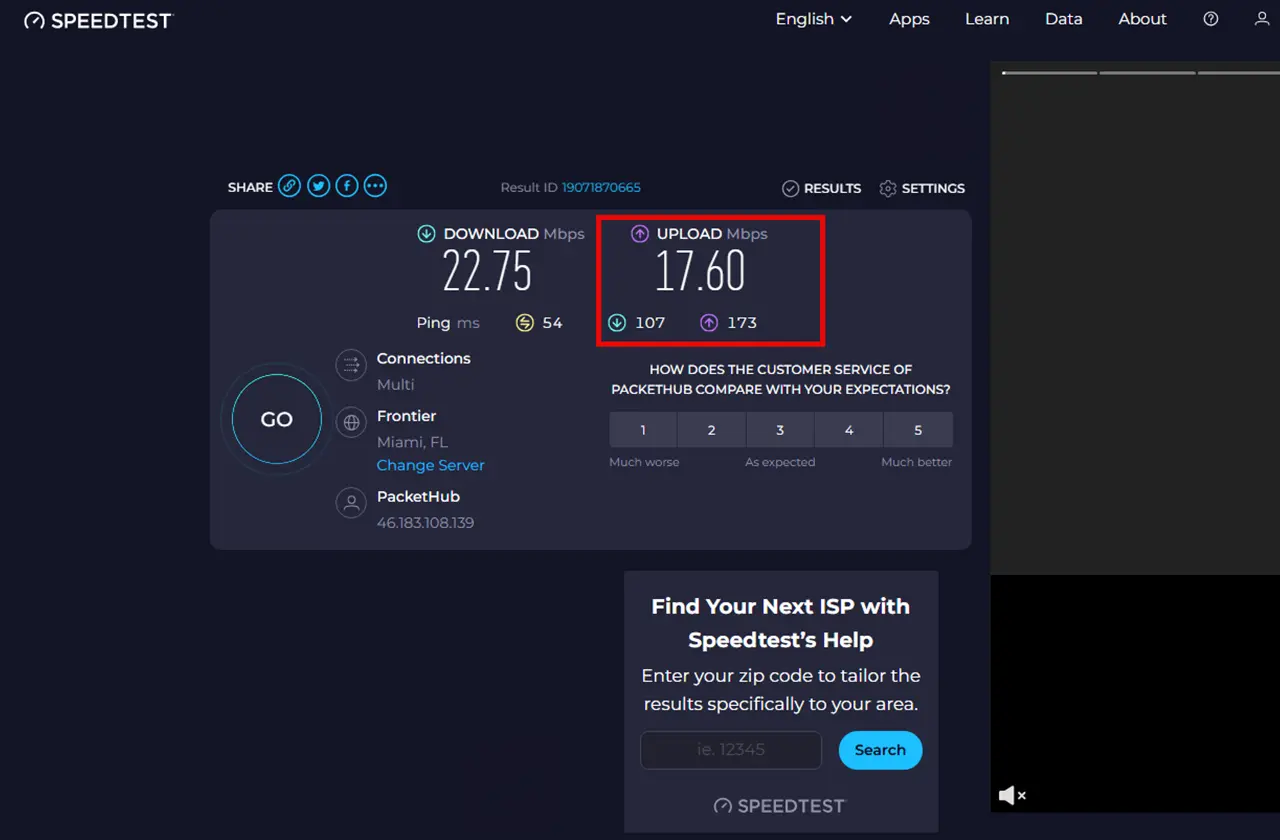
Task: Click the person icon beside PacketHub
Action: pos(351,503)
